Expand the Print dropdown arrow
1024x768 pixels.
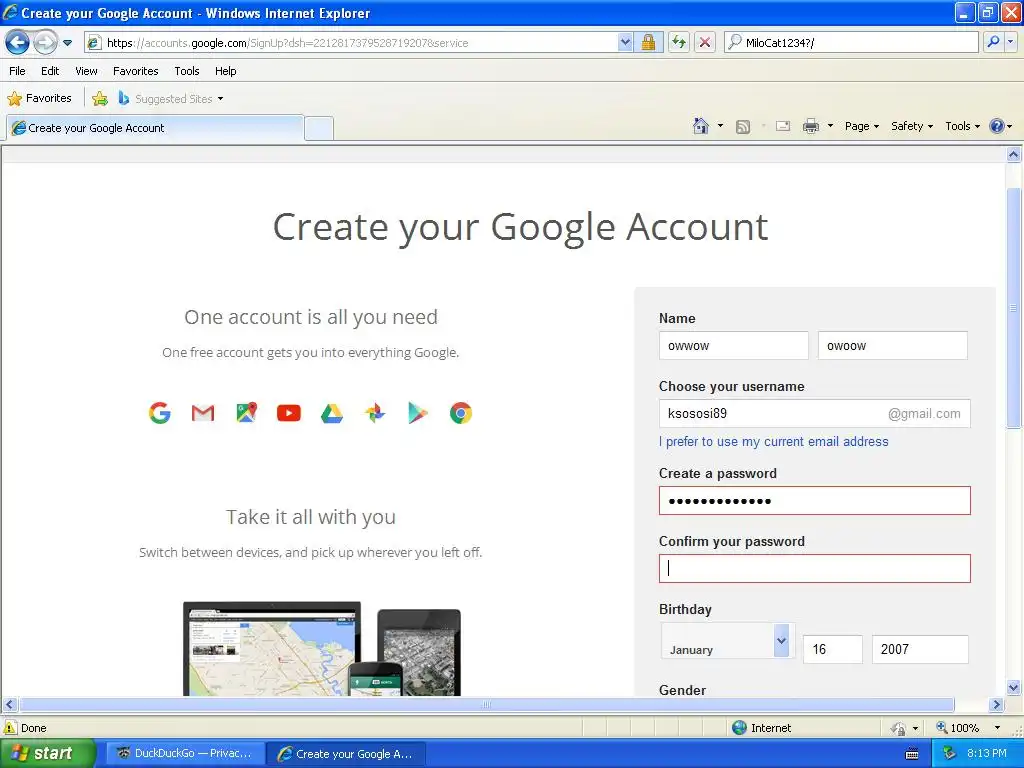tap(831, 126)
